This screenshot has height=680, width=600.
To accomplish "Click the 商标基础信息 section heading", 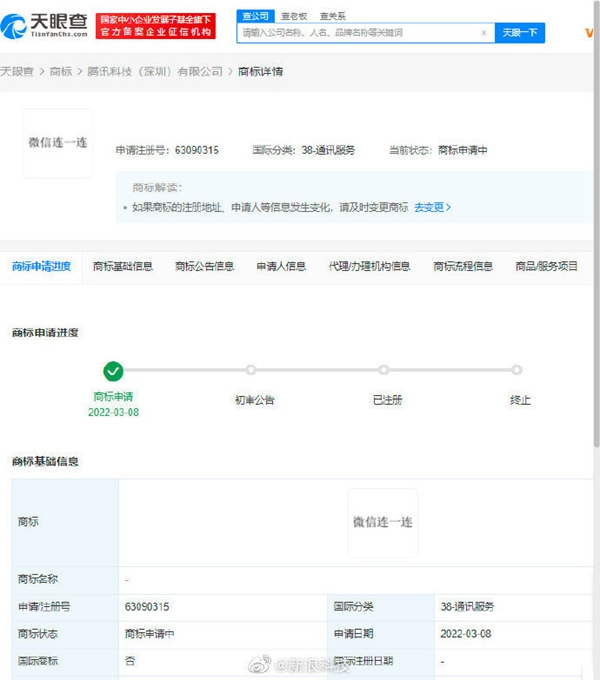I will point(45,461).
